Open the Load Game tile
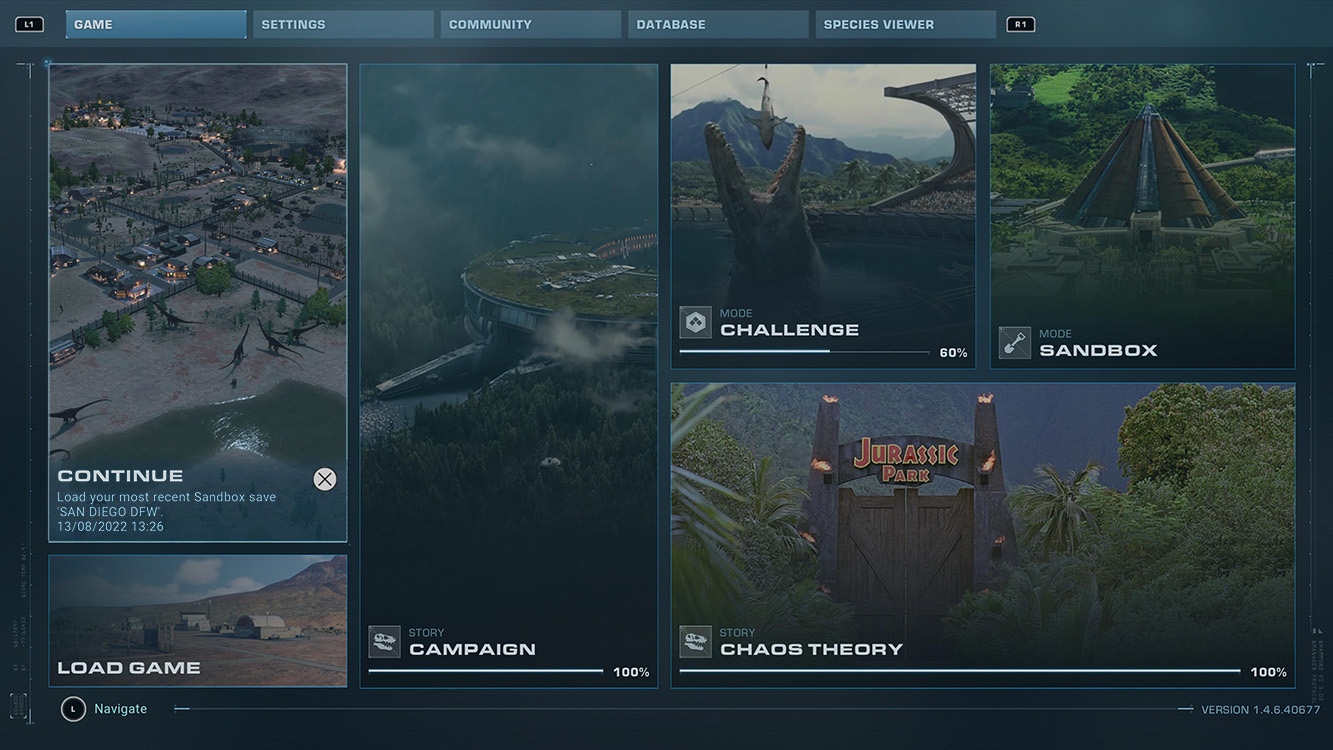This screenshot has width=1333, height=750. point(198,621)
